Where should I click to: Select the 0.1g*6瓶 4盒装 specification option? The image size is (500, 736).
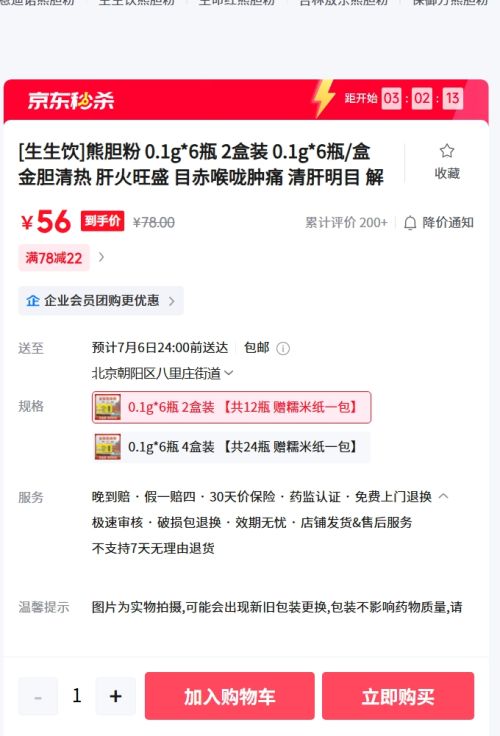click(x=231, y=446)
